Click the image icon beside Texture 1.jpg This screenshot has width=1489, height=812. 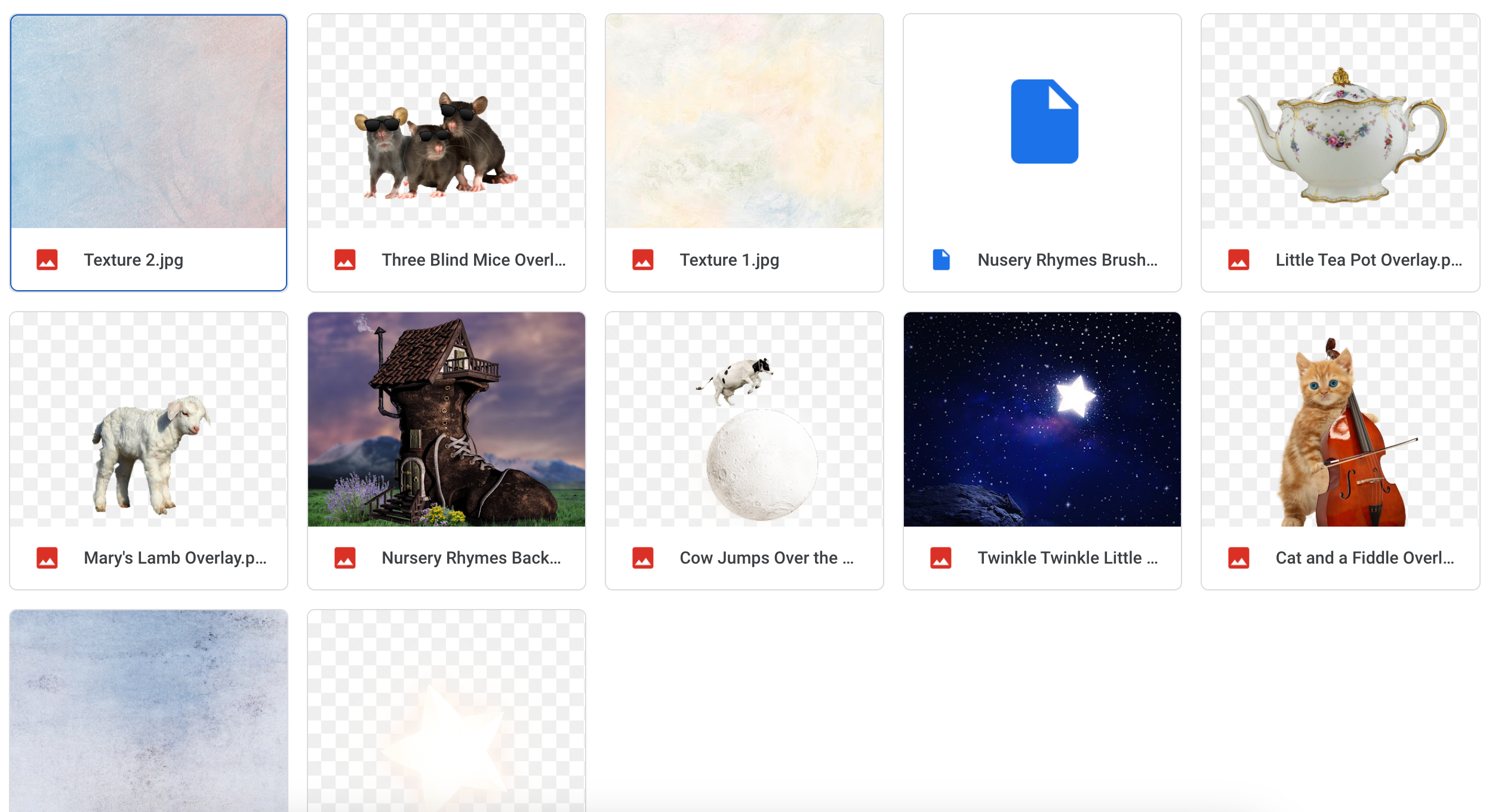point(643,260)
